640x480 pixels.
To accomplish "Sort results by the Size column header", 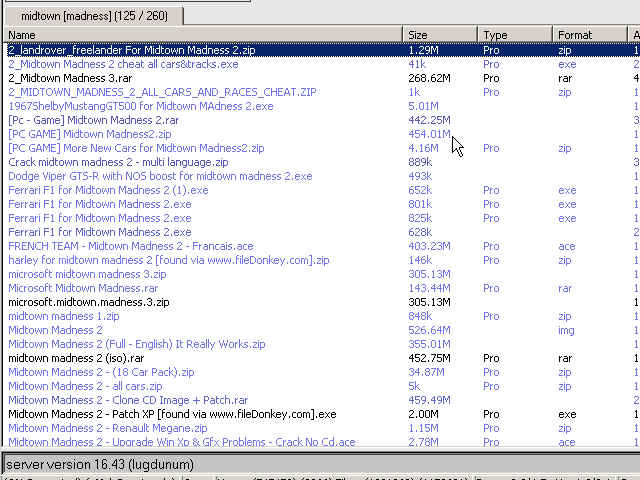I will click(x=440, y=35).
